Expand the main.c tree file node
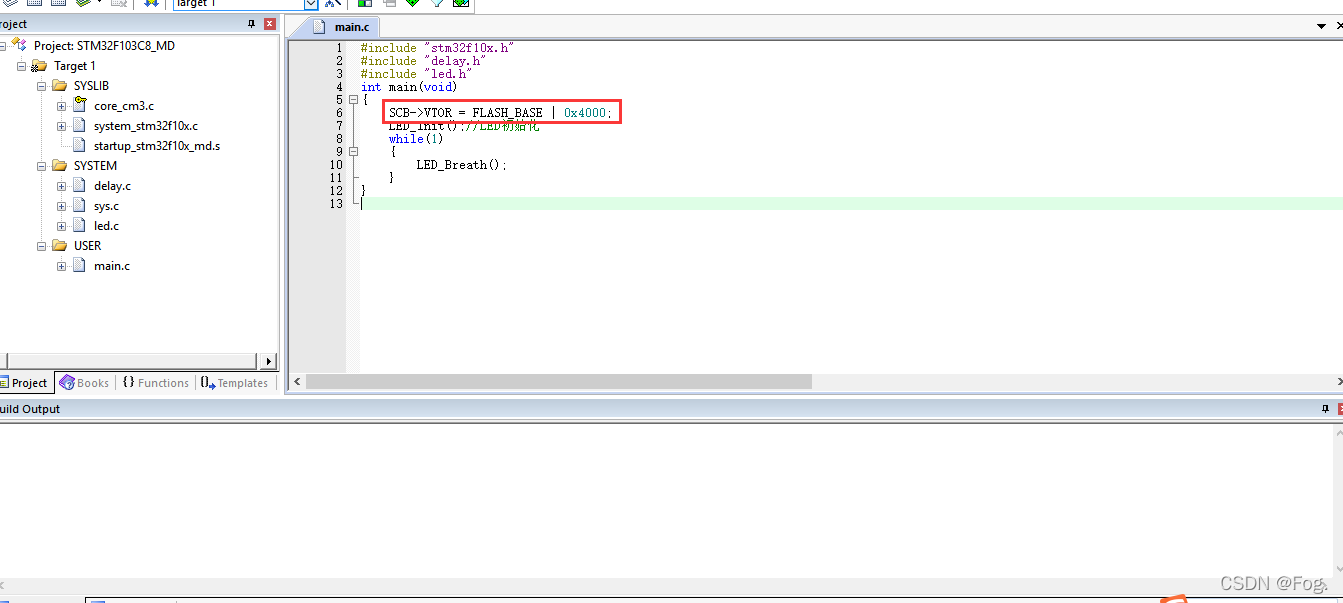The width and height of the screenshot is (1343, 603). point(62,266)
